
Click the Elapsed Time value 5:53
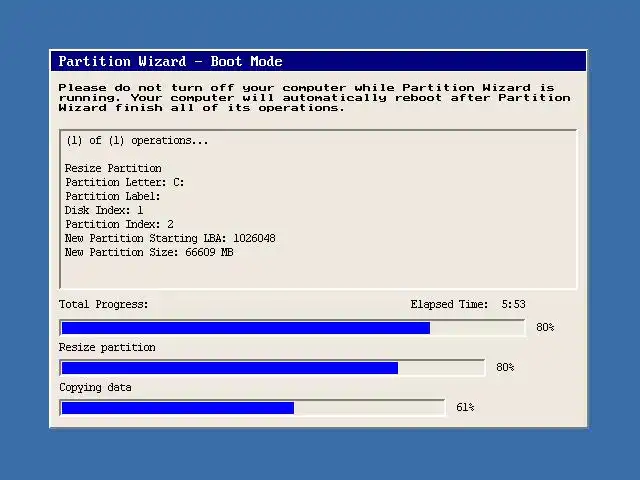tap(513, 304)
